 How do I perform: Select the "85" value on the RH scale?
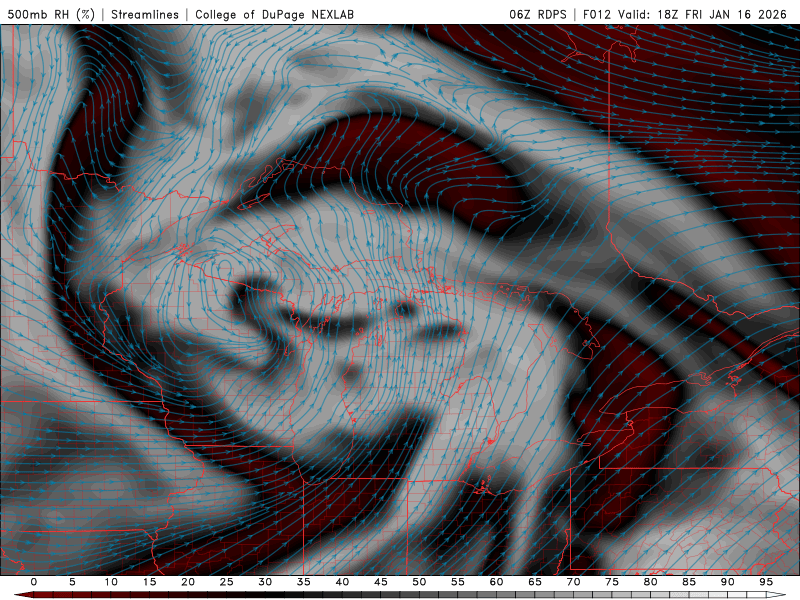click(689, 582)
